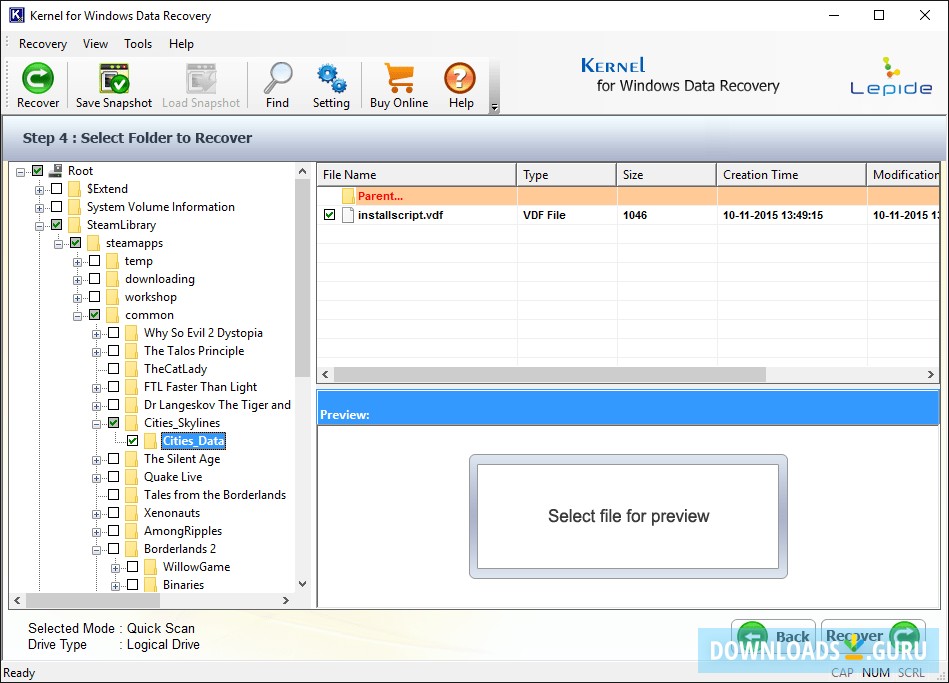Check the $Extend checkbox
949x683 pixels.
(x=56, y=189)
